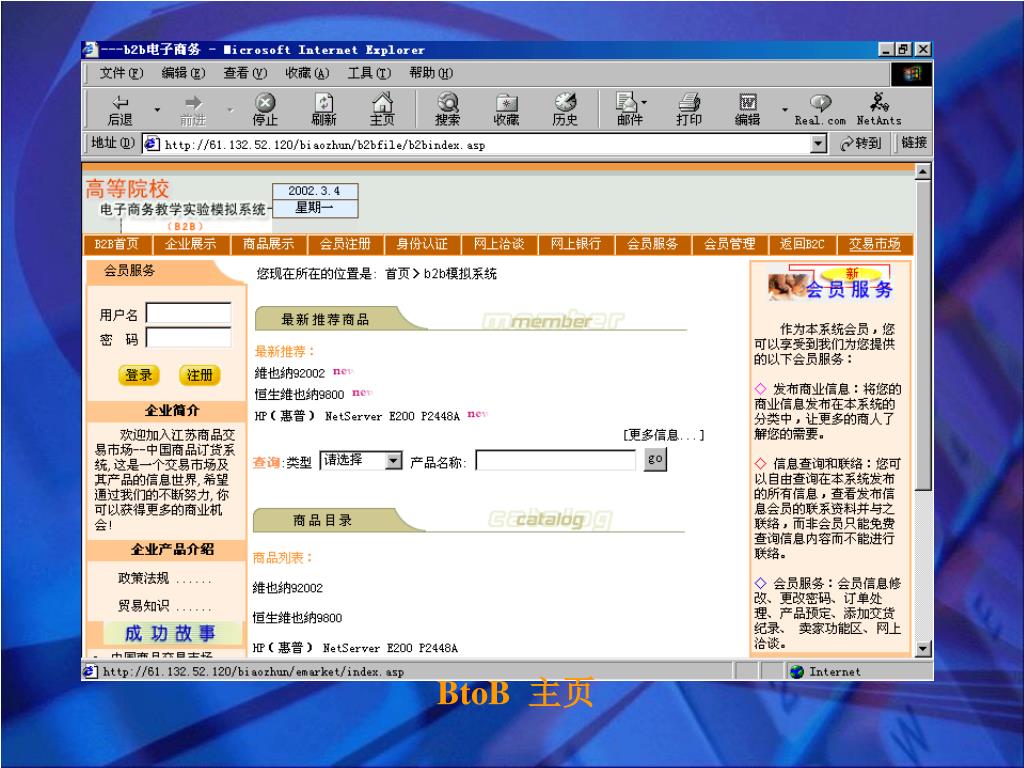Refresh the page with 刷新 icon
This screenshot has width=1024, height=768.
[324, 109]
